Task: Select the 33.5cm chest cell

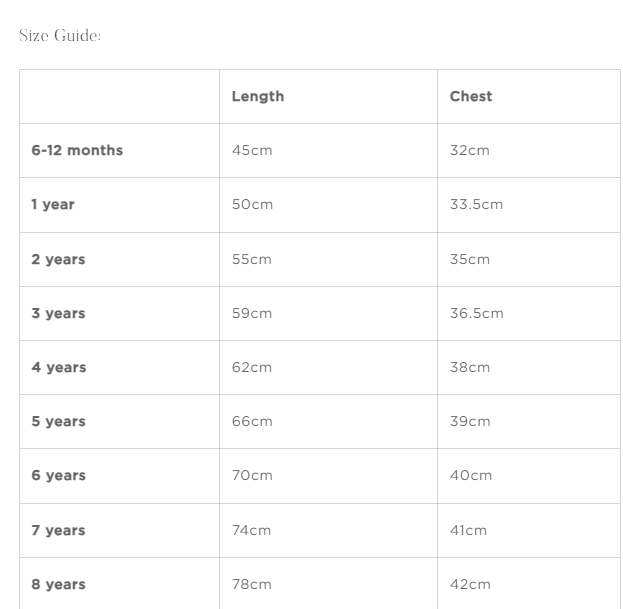Action: (x=476, y=204)
